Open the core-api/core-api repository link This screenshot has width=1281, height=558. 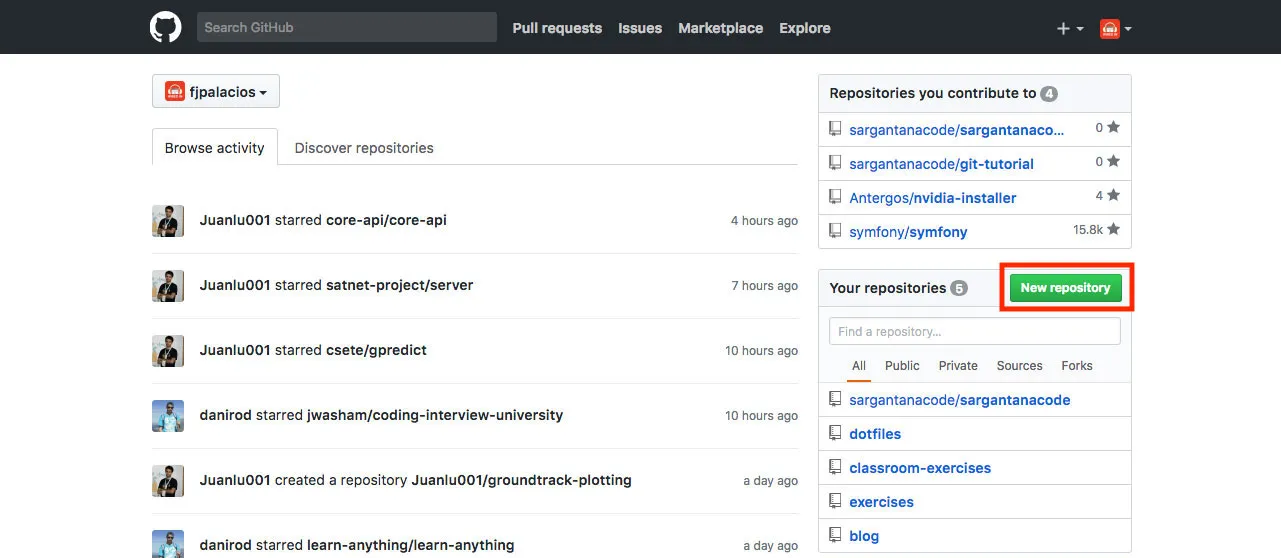(x=386, y=220)
